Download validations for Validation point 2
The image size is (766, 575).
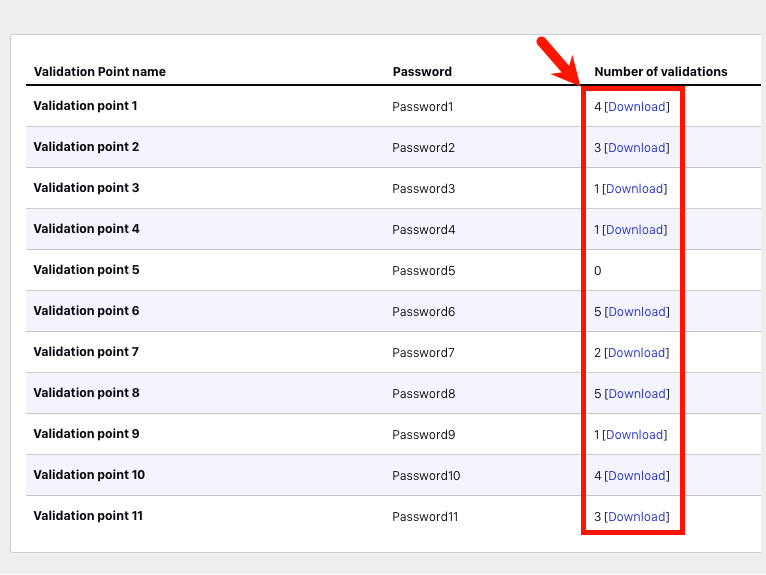click(637, 148)
